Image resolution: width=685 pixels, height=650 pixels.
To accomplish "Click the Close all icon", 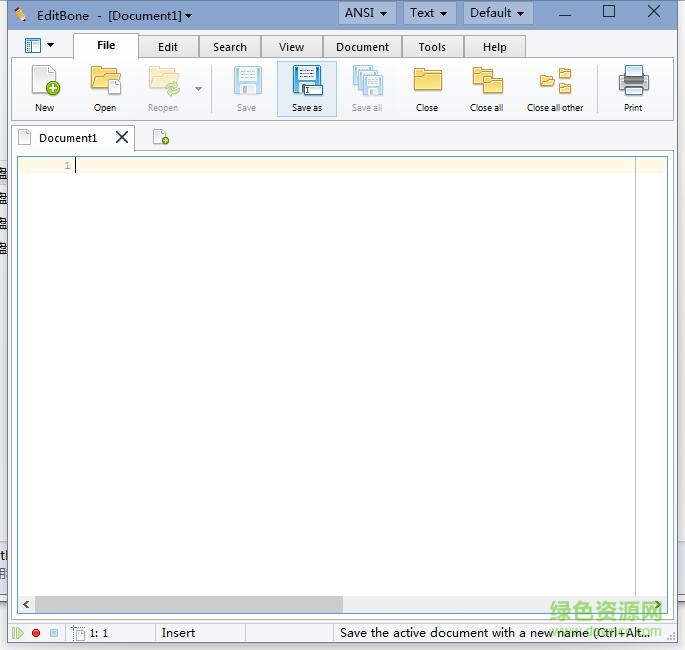I will tap(487, 82).
